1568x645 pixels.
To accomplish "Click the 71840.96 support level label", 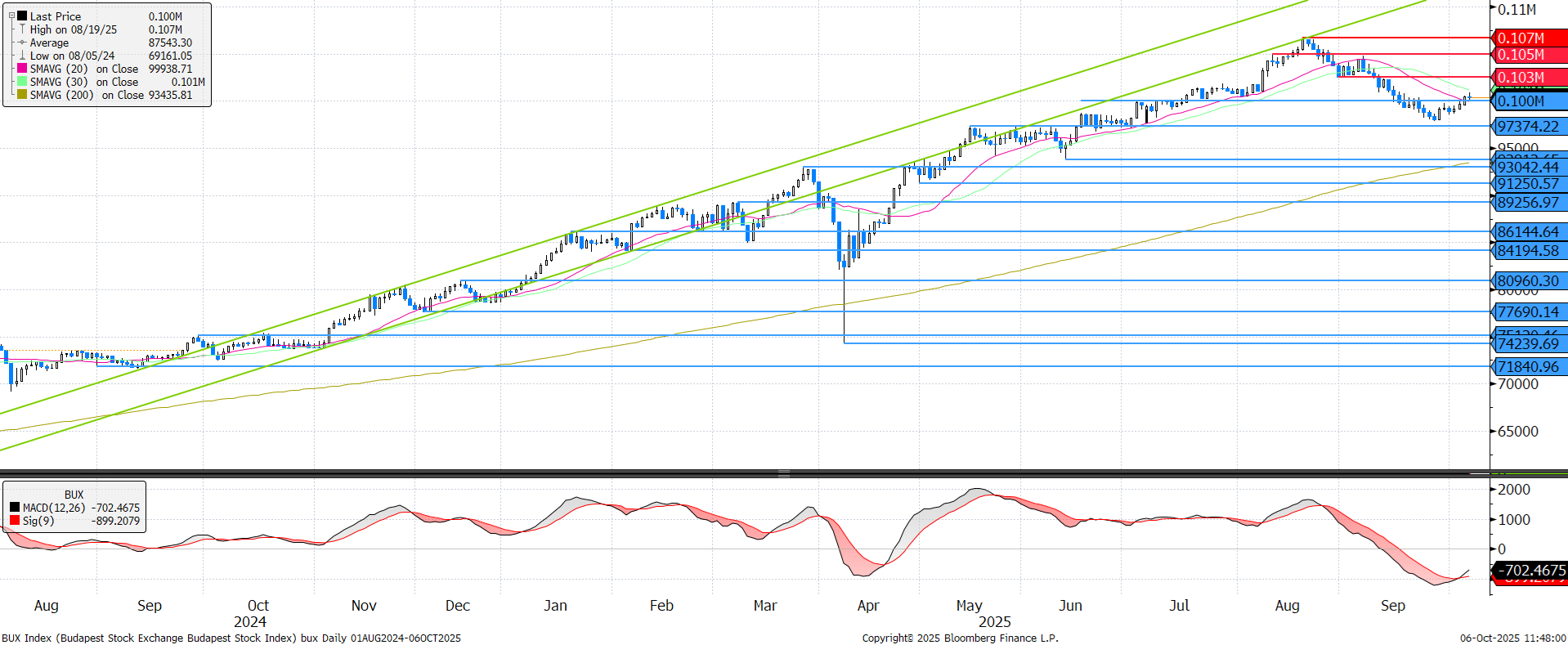I will (x=1527, y=367).
